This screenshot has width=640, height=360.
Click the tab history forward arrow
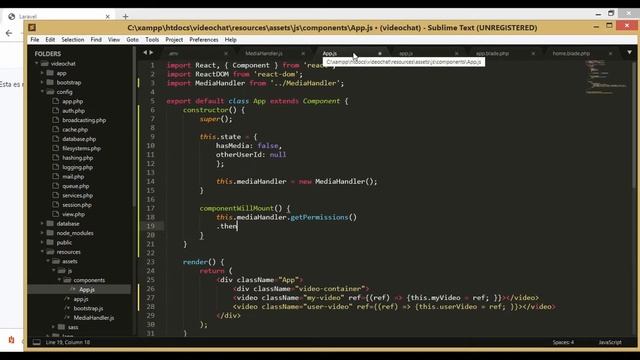pos(151,53)
